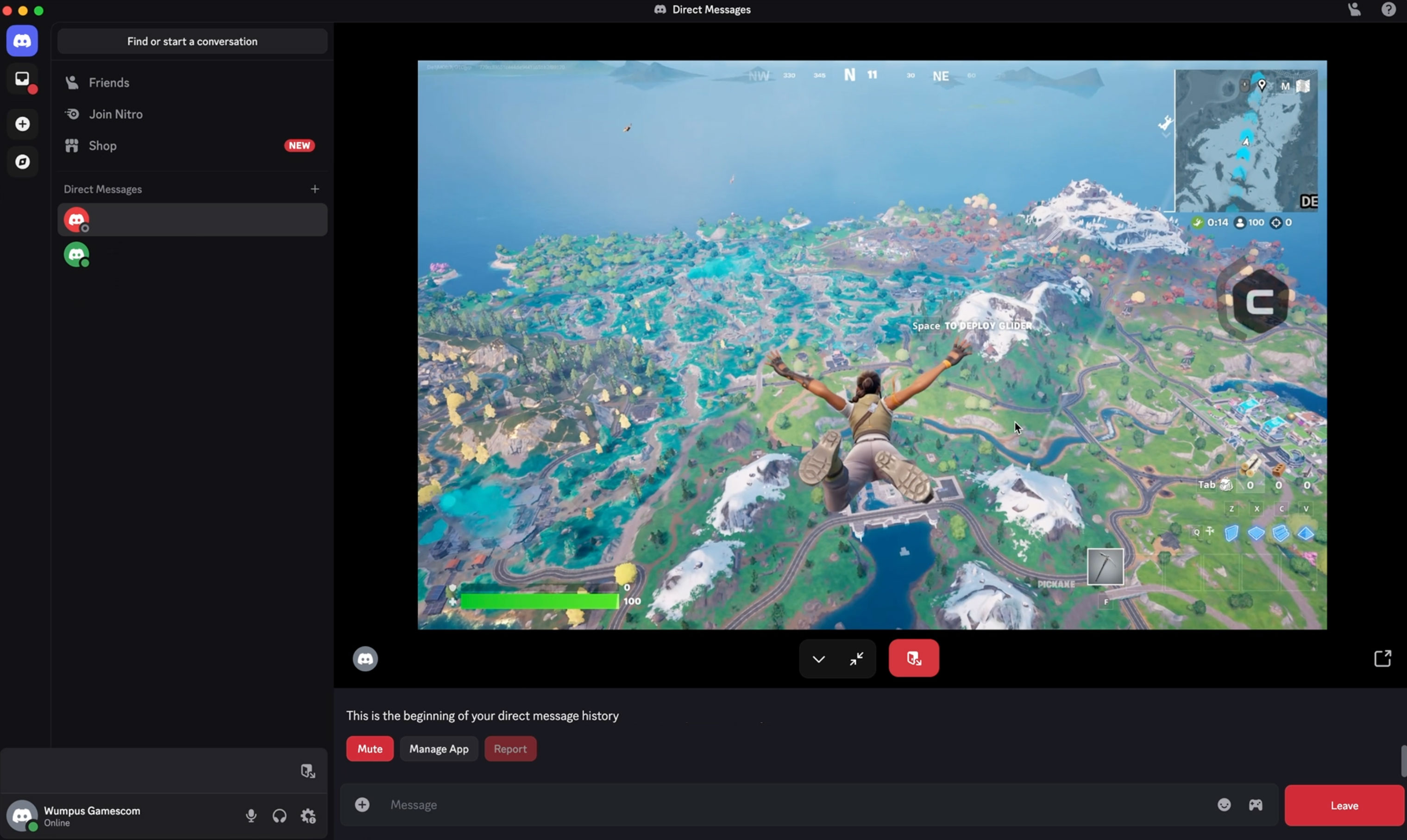The width and height of the screenshot is (1407, 840).
Task: Open the Shop section marked NEW
Action: click(103, 145)
